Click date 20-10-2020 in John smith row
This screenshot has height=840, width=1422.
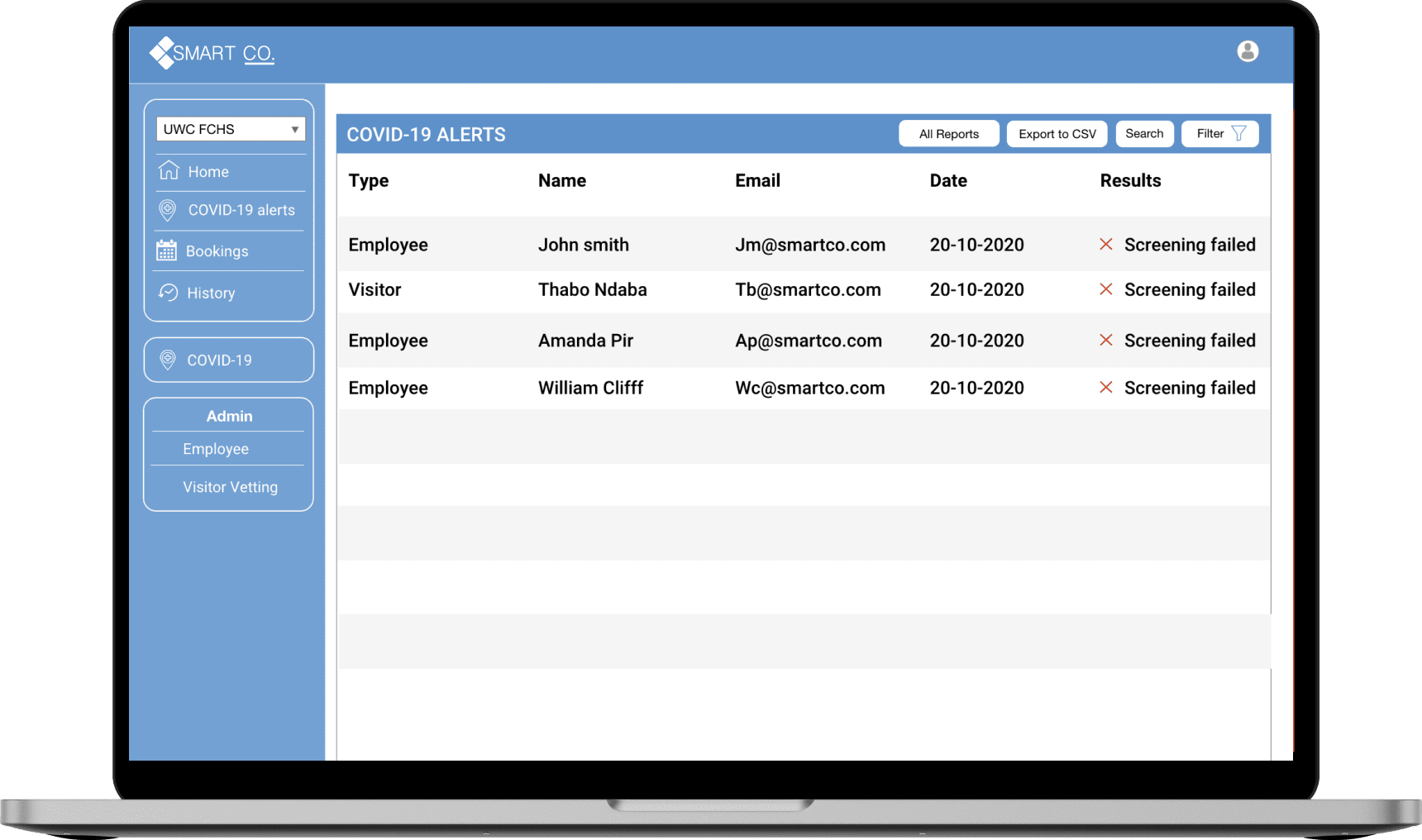pos(976,245)
